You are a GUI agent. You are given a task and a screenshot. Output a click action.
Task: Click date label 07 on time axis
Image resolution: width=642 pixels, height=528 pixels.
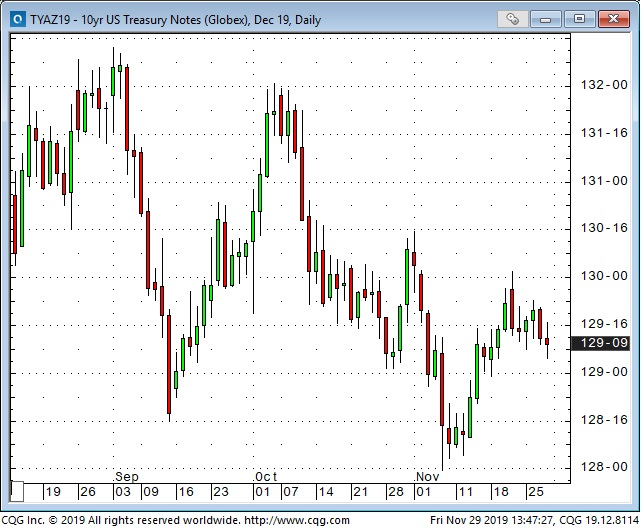(x=291, y=492)
